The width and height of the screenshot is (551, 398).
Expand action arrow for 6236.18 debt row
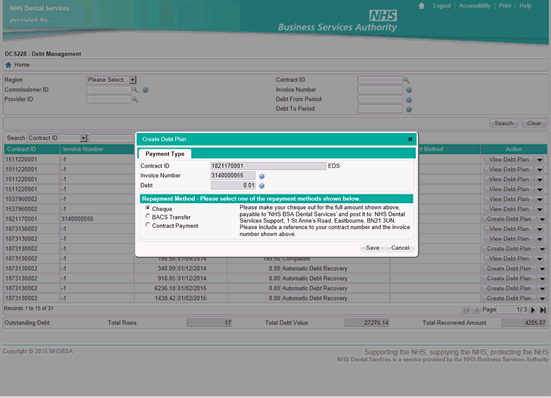point(542,288)
